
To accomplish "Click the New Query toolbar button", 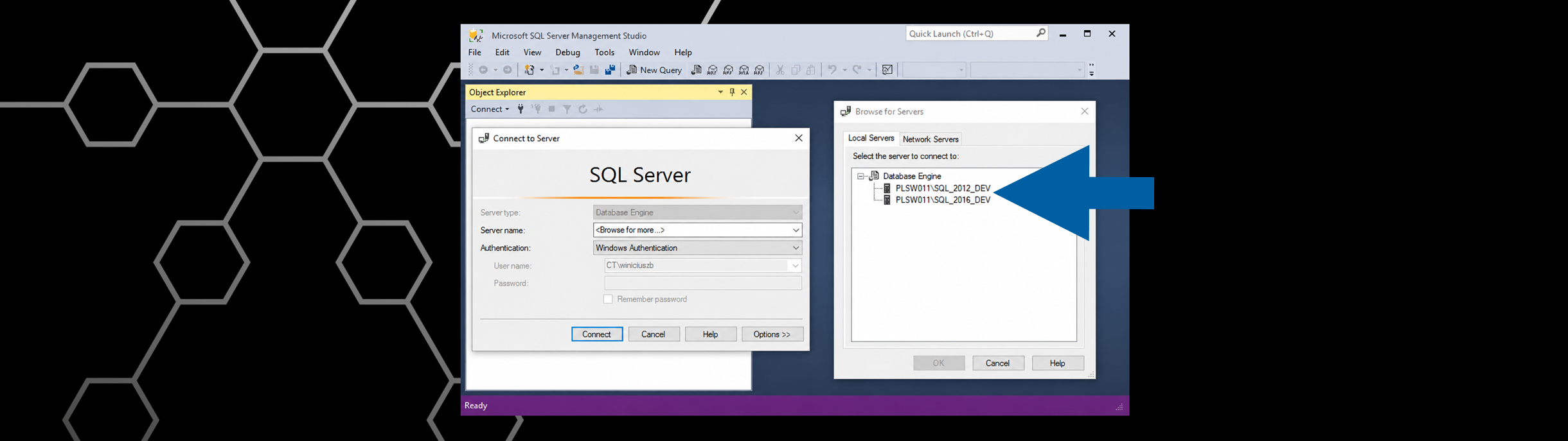I will point(654,70).
